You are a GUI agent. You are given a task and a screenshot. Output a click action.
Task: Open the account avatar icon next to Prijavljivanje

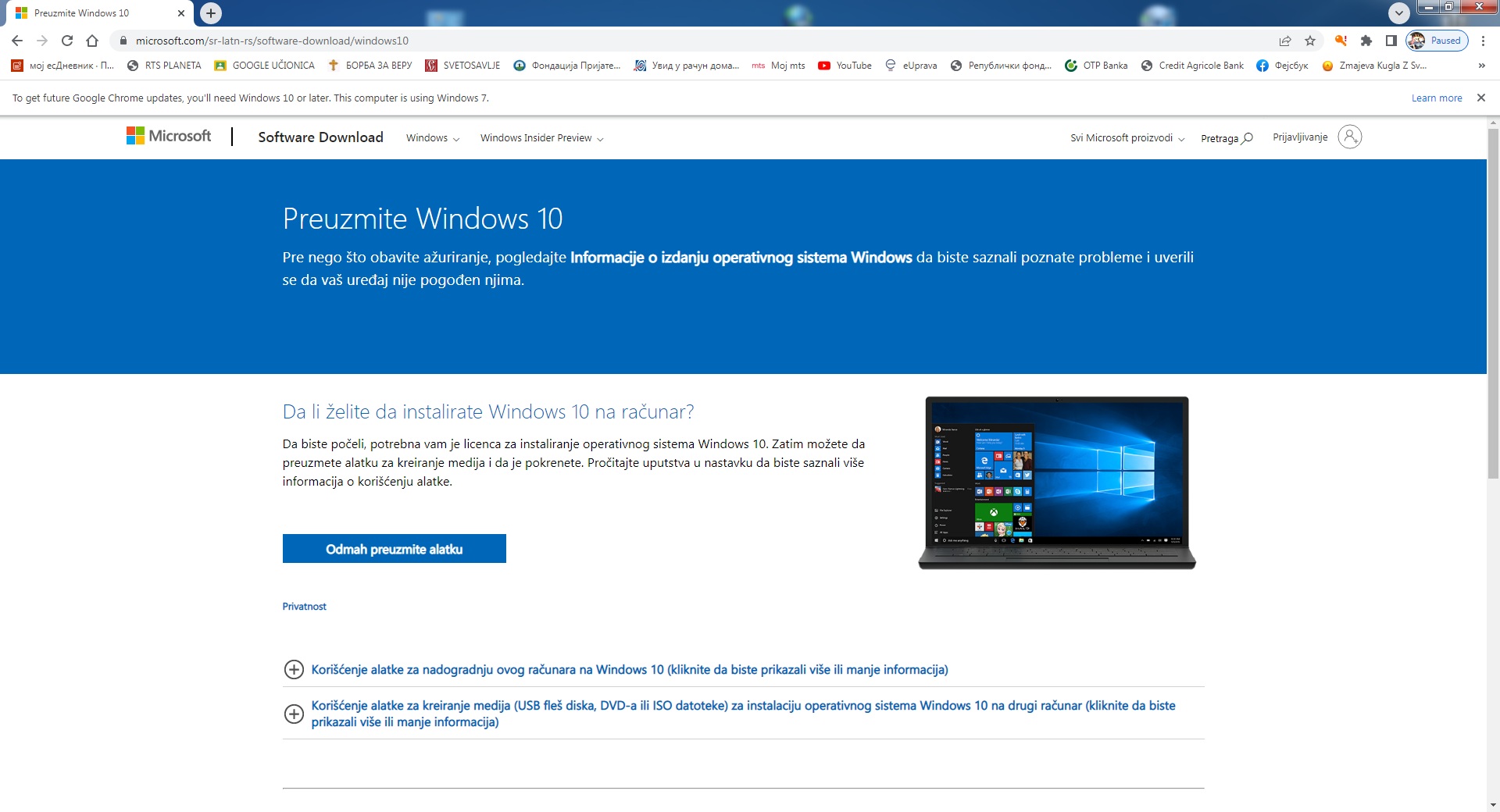pyautogui.click(x=1349, y=137)
